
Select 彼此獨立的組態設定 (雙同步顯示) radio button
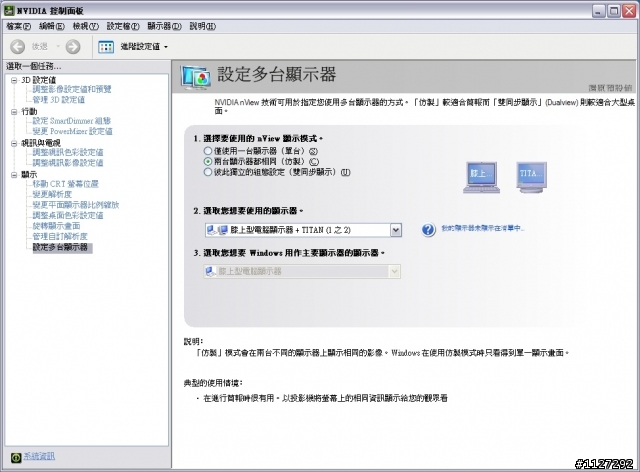208,172
